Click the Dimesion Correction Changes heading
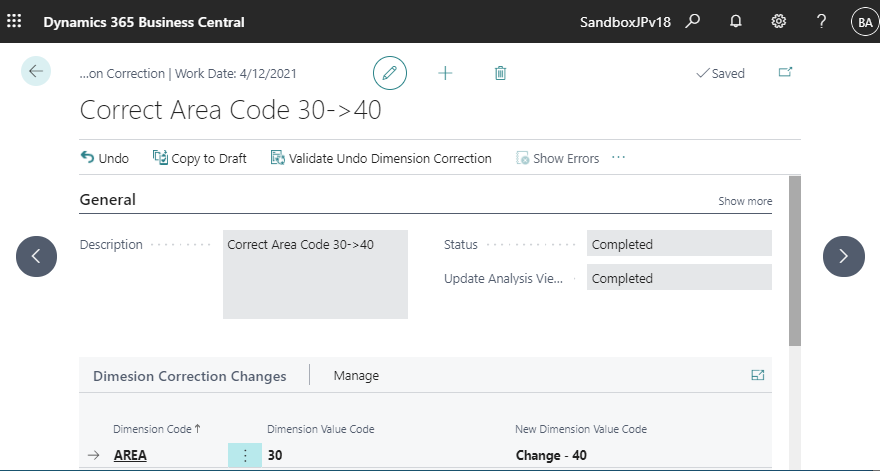The image size is (880, 471). click(x=190, y=376)
